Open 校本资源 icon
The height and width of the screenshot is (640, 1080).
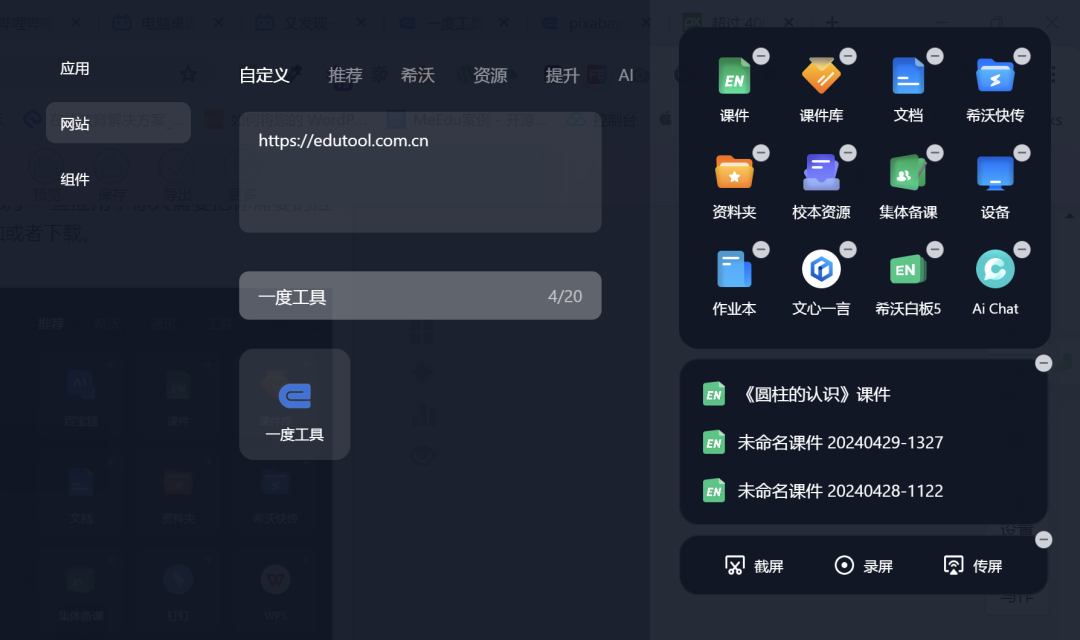821,172
